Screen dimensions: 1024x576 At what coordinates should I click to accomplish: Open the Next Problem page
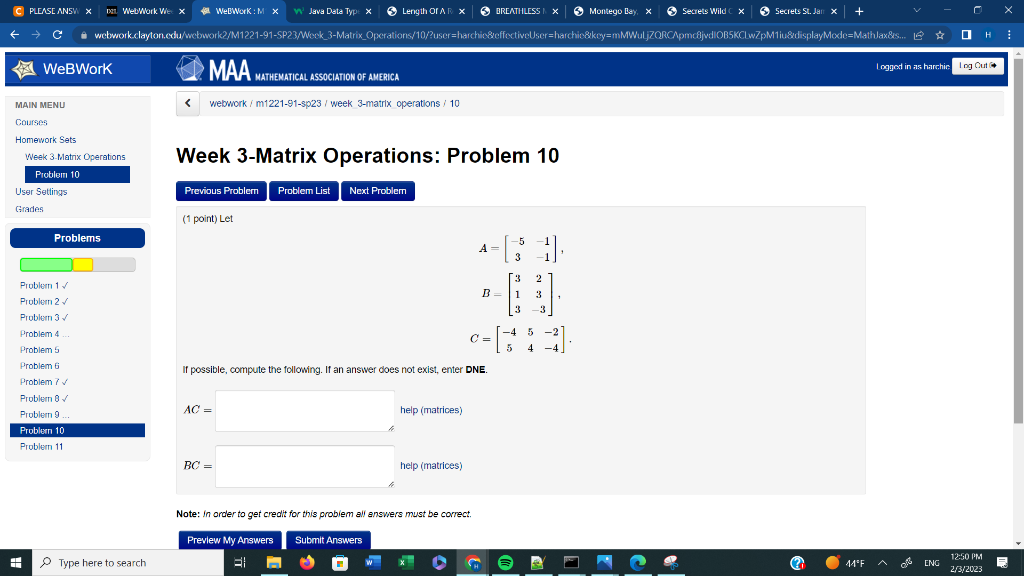tap(377, 191)
